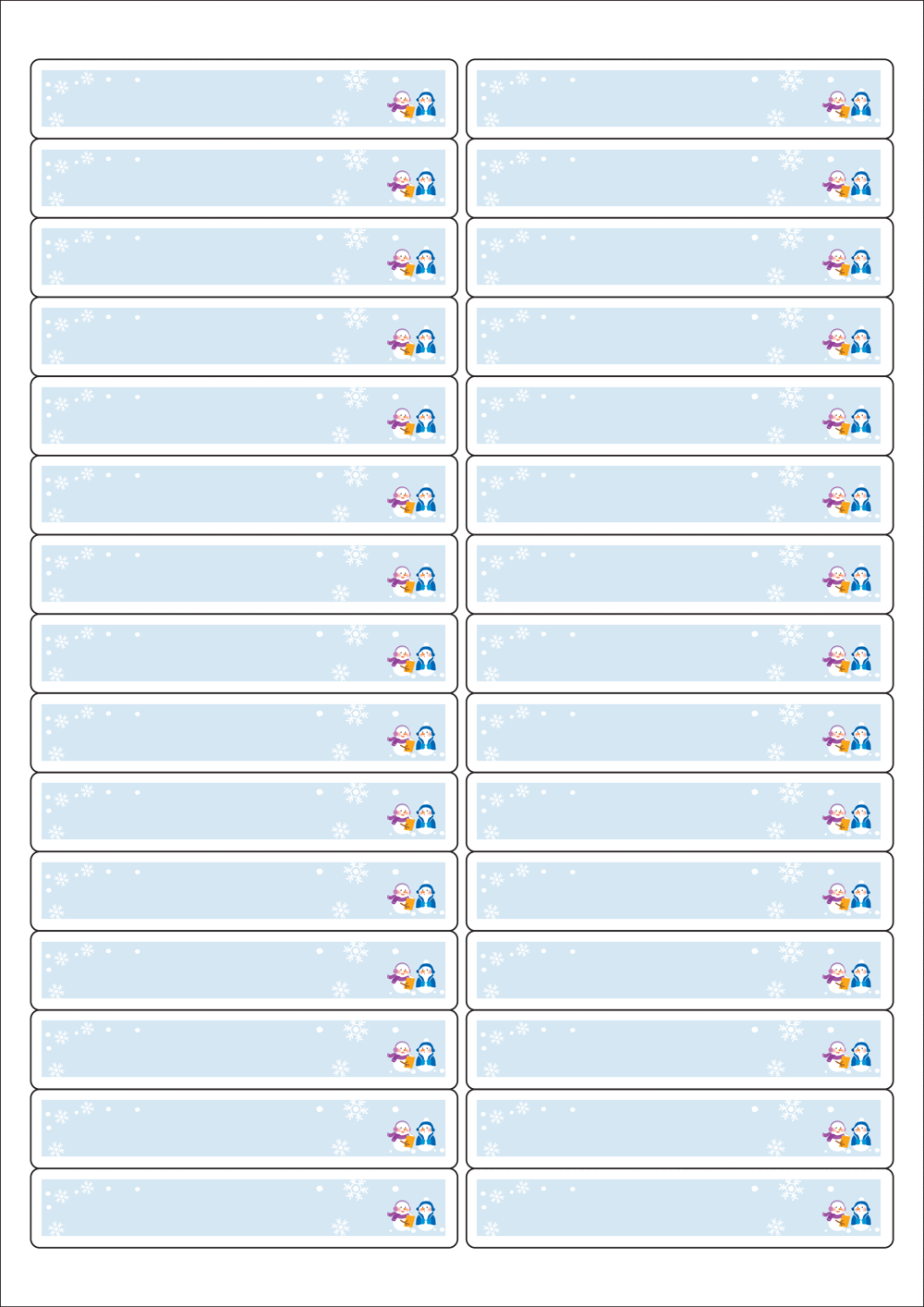Click the penguin pair on the top-left label
The image size is (924, 1307).
tap(412, 106)
